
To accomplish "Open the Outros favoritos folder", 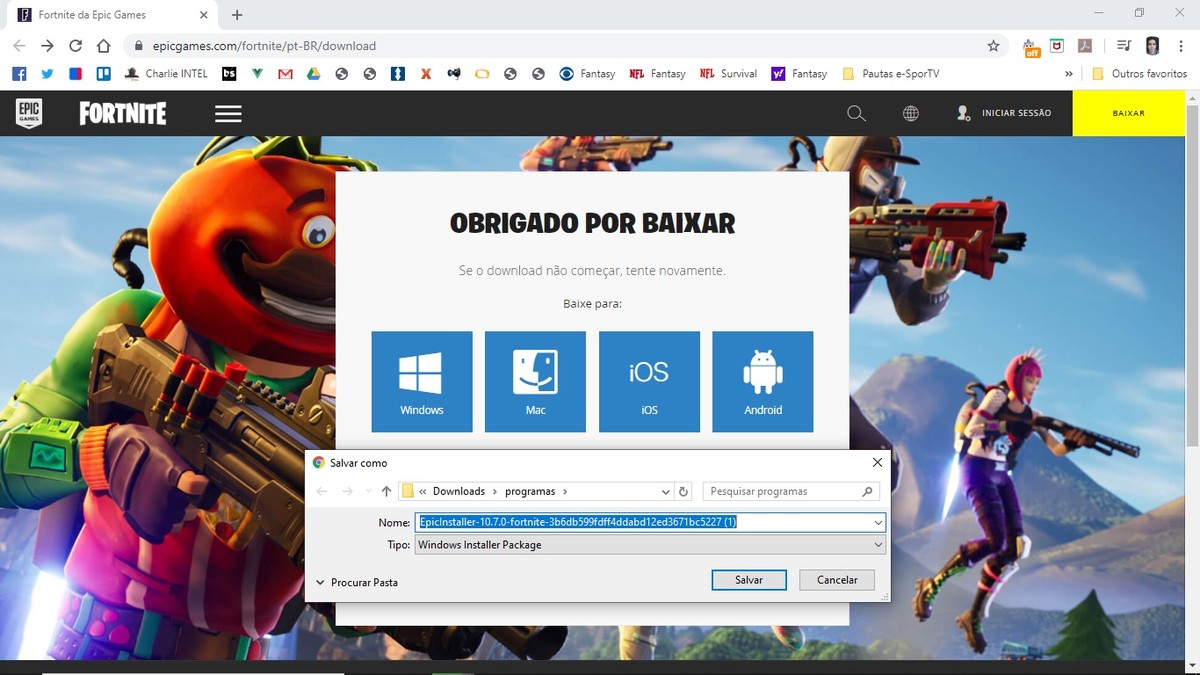I will coord(1139,74).
